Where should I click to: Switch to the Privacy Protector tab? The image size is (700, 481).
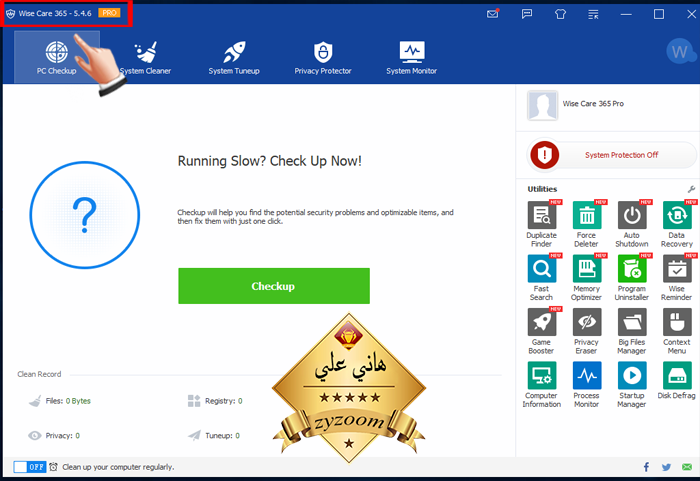tap(323, 57)
